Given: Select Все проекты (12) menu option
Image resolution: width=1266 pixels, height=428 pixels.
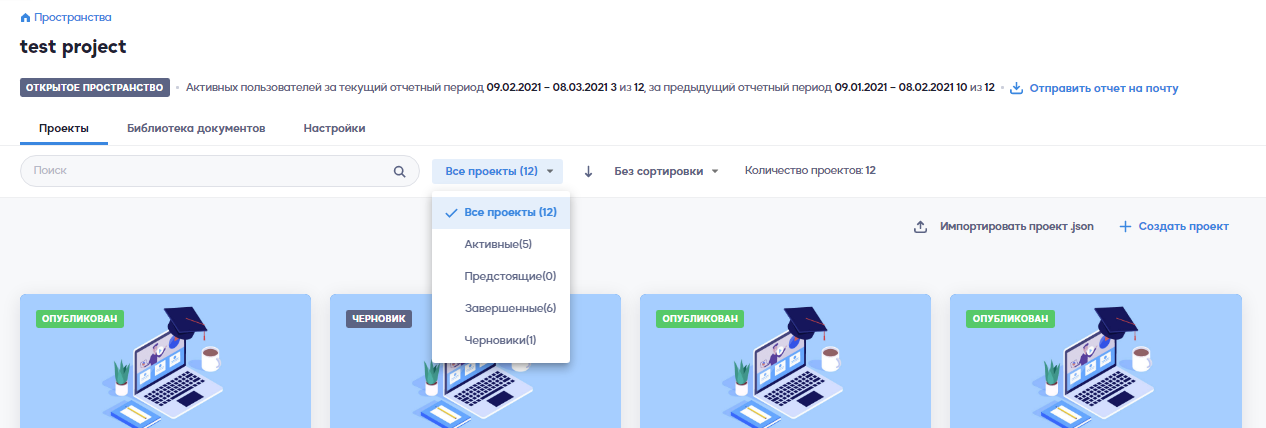Looking at the screenshot, I should tap(501, 212).
